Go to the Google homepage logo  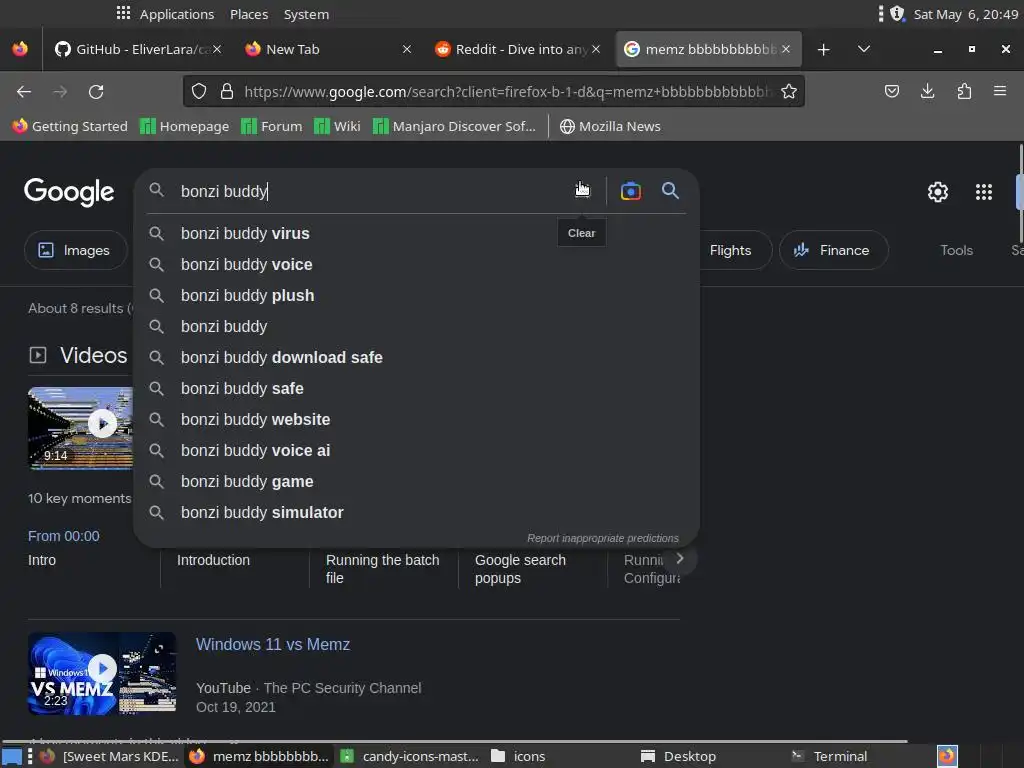69,192
